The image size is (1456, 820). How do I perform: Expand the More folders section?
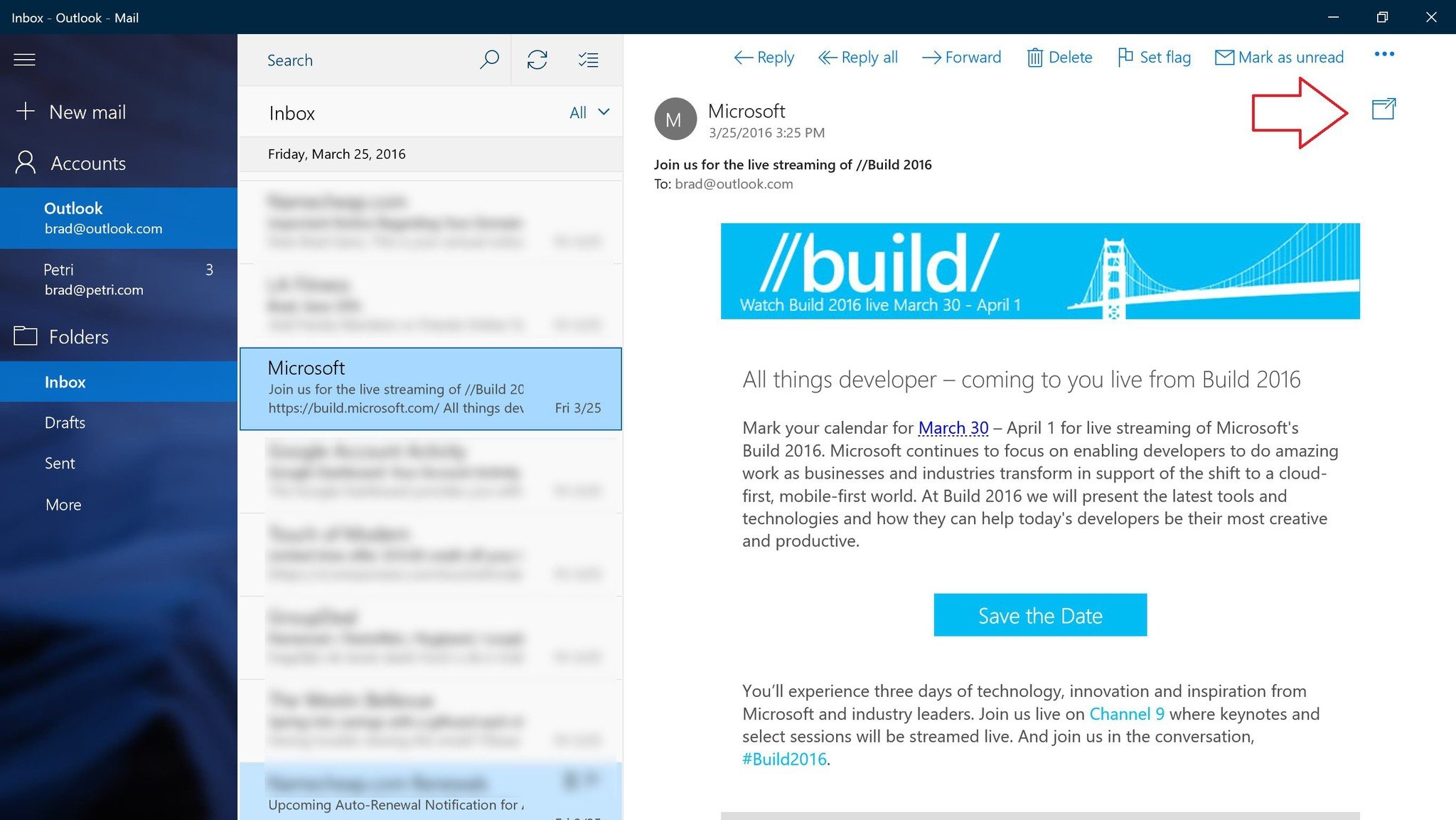(x=63, y=503)
